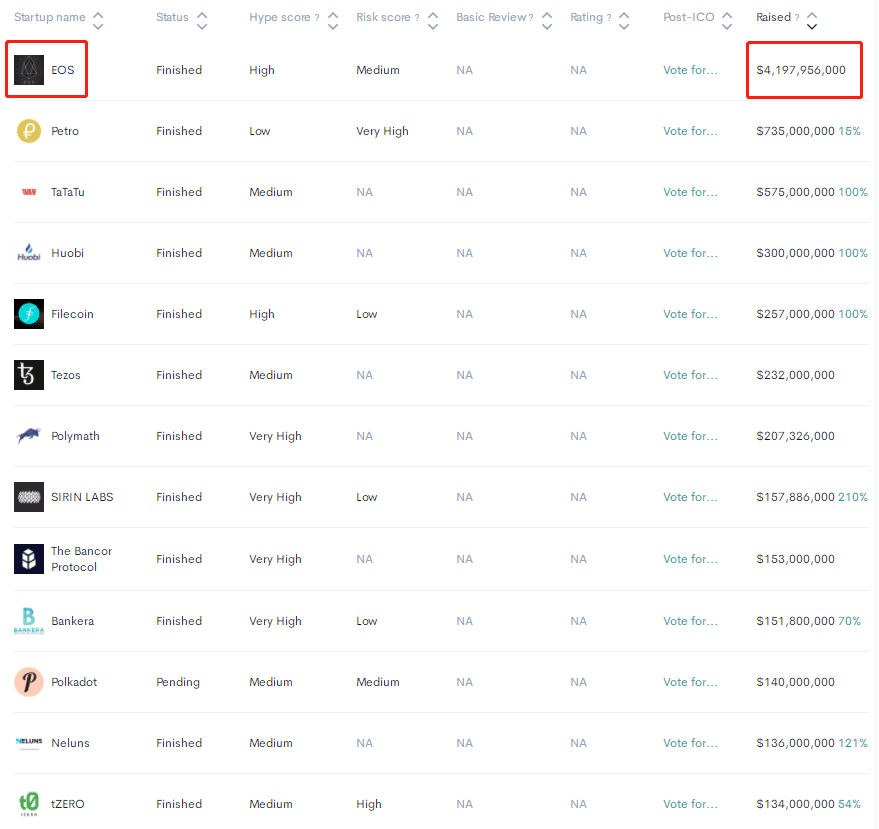The image size is (879, 829).
Task: Click the Bancor Protocol logo
Action: (29, 559)
